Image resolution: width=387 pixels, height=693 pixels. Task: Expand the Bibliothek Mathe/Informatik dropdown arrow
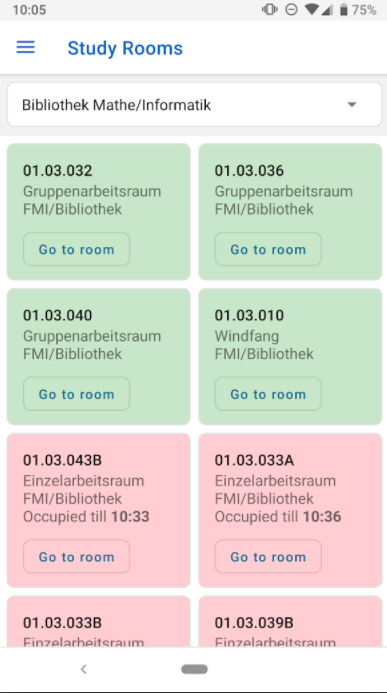pos(352,105)
